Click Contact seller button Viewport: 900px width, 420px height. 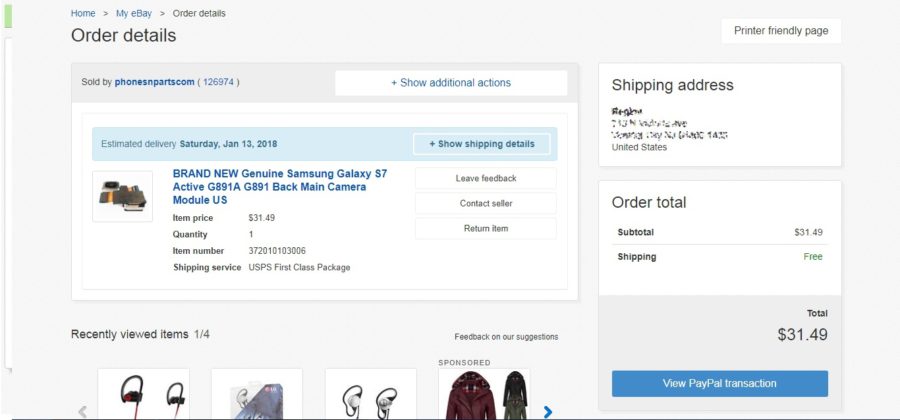pos(485,203)
